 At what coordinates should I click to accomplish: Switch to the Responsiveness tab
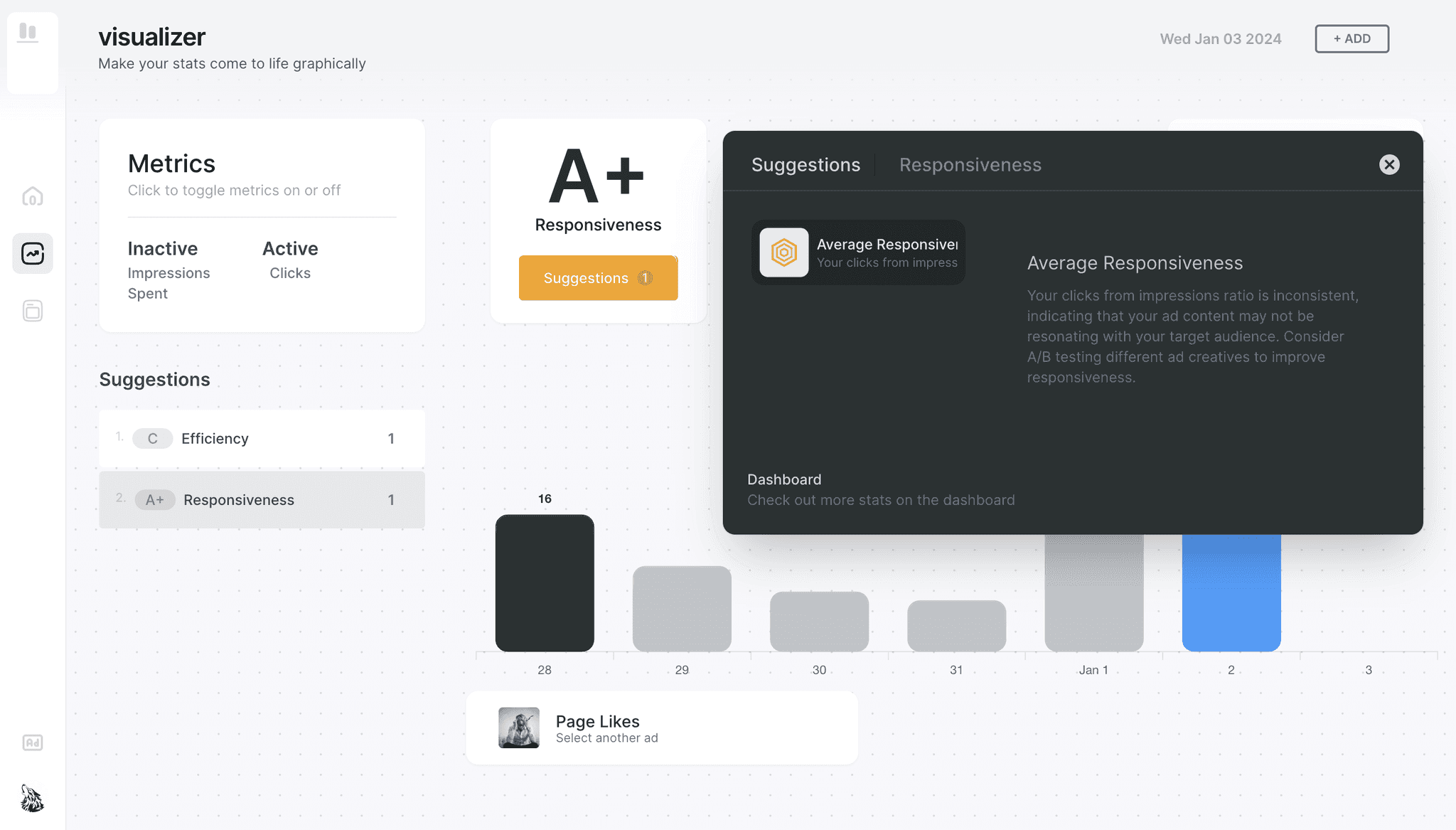(x=970, y=165)
